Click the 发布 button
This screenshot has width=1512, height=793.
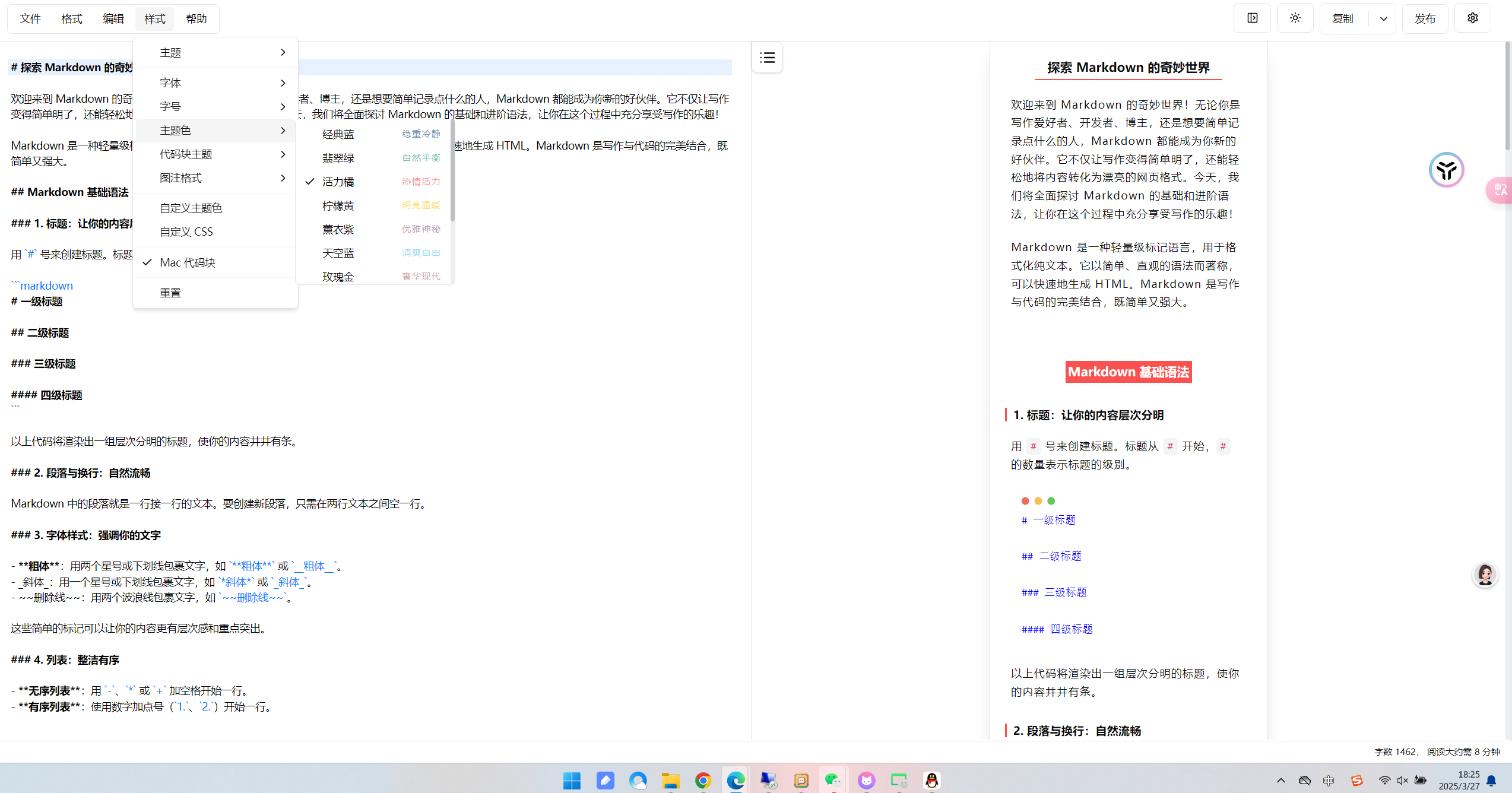click(x=1425, y=18)
